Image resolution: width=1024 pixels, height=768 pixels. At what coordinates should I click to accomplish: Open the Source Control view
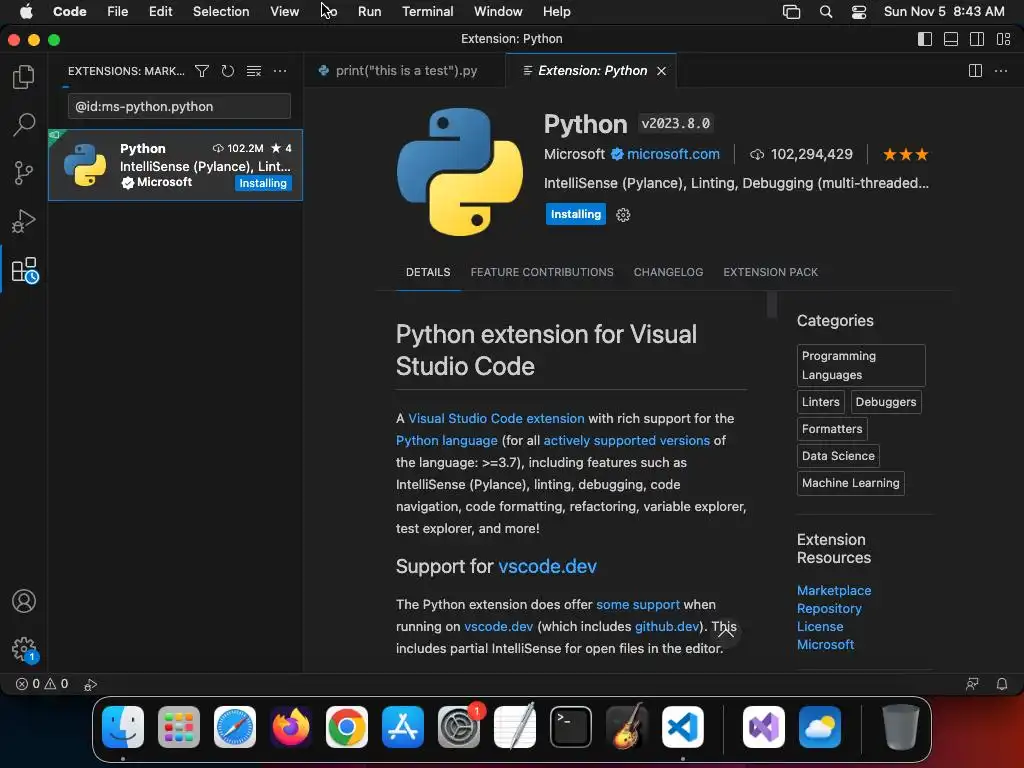24,172
